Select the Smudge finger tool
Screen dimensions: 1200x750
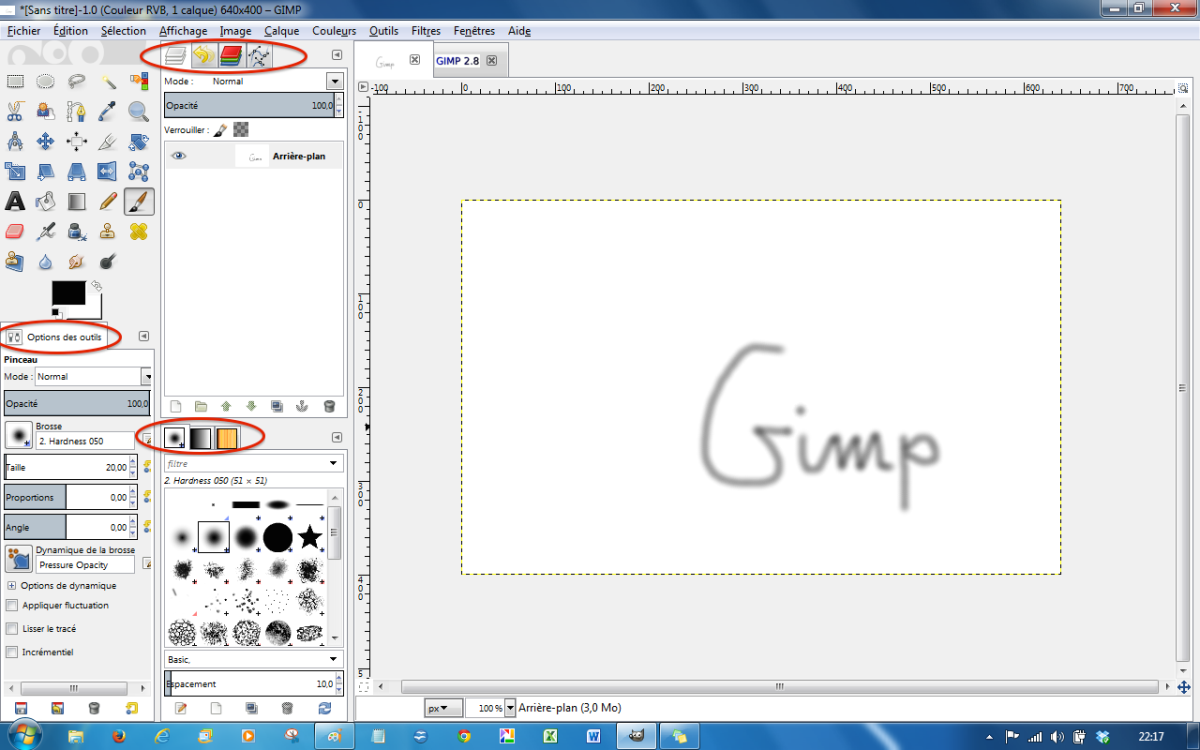tap(77, 261)
